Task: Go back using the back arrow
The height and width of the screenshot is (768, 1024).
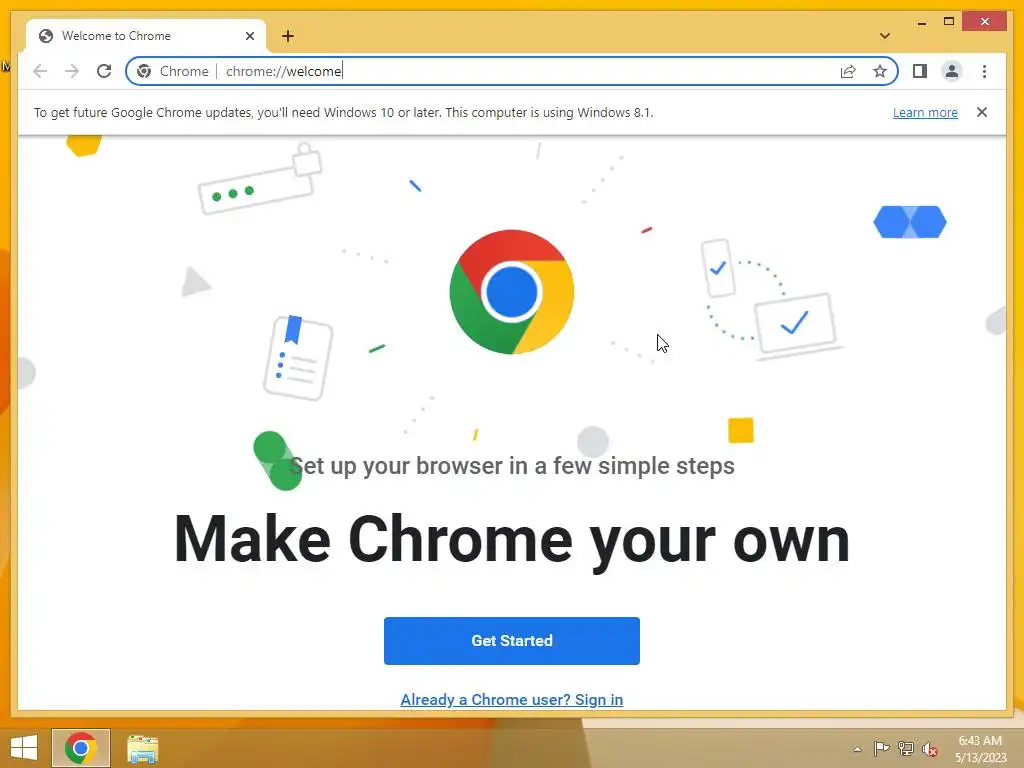Action: 40,71
